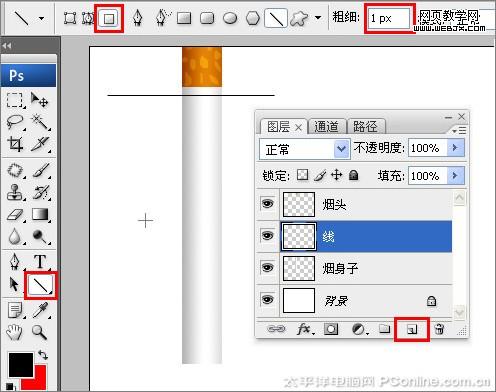Viewport: 496px width, 392px height.
Task: Hide the 烟头 layer
Action: (x=268, y=203)
